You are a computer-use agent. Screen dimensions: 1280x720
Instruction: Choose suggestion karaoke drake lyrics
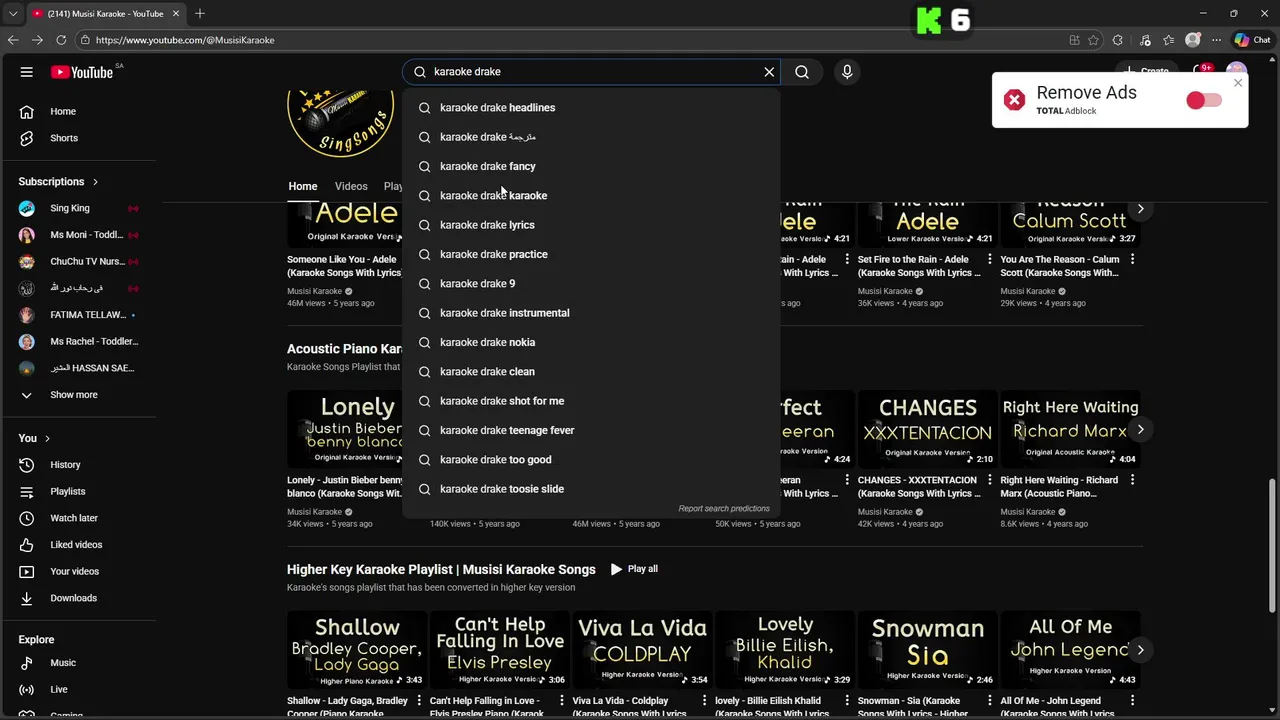coord(591,225)
